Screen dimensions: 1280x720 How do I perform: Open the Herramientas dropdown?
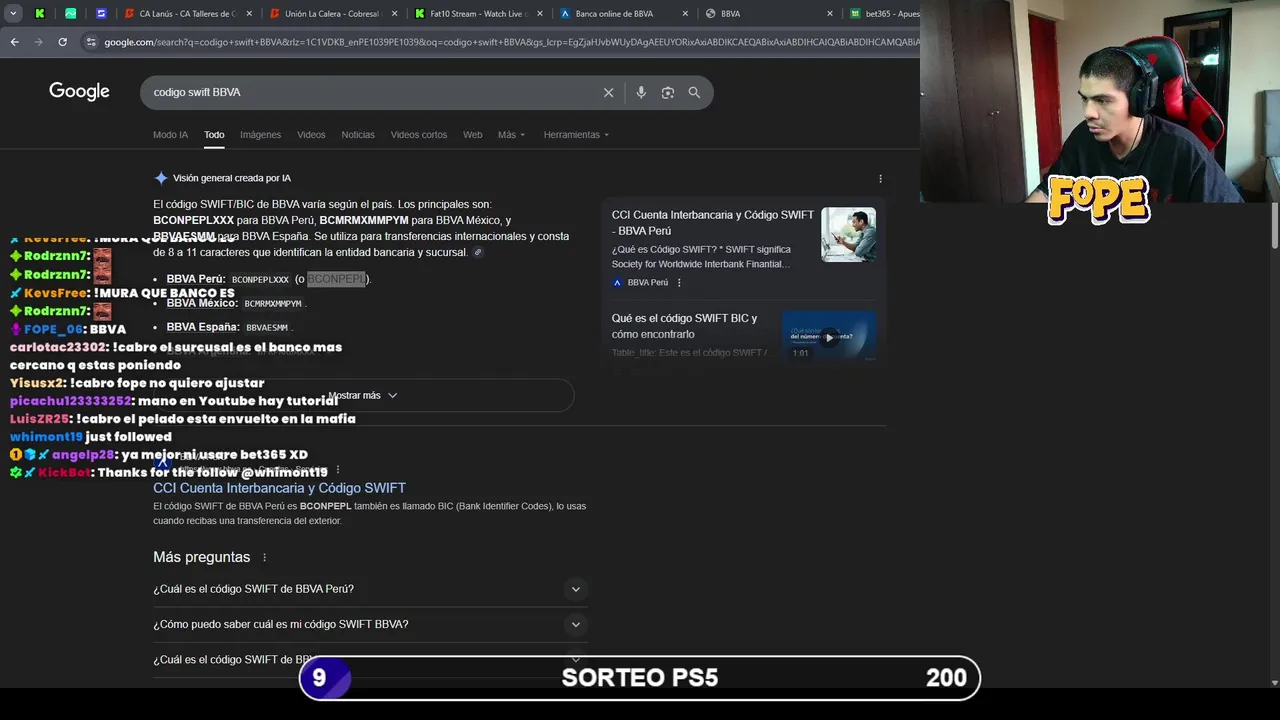click(576, 135)
